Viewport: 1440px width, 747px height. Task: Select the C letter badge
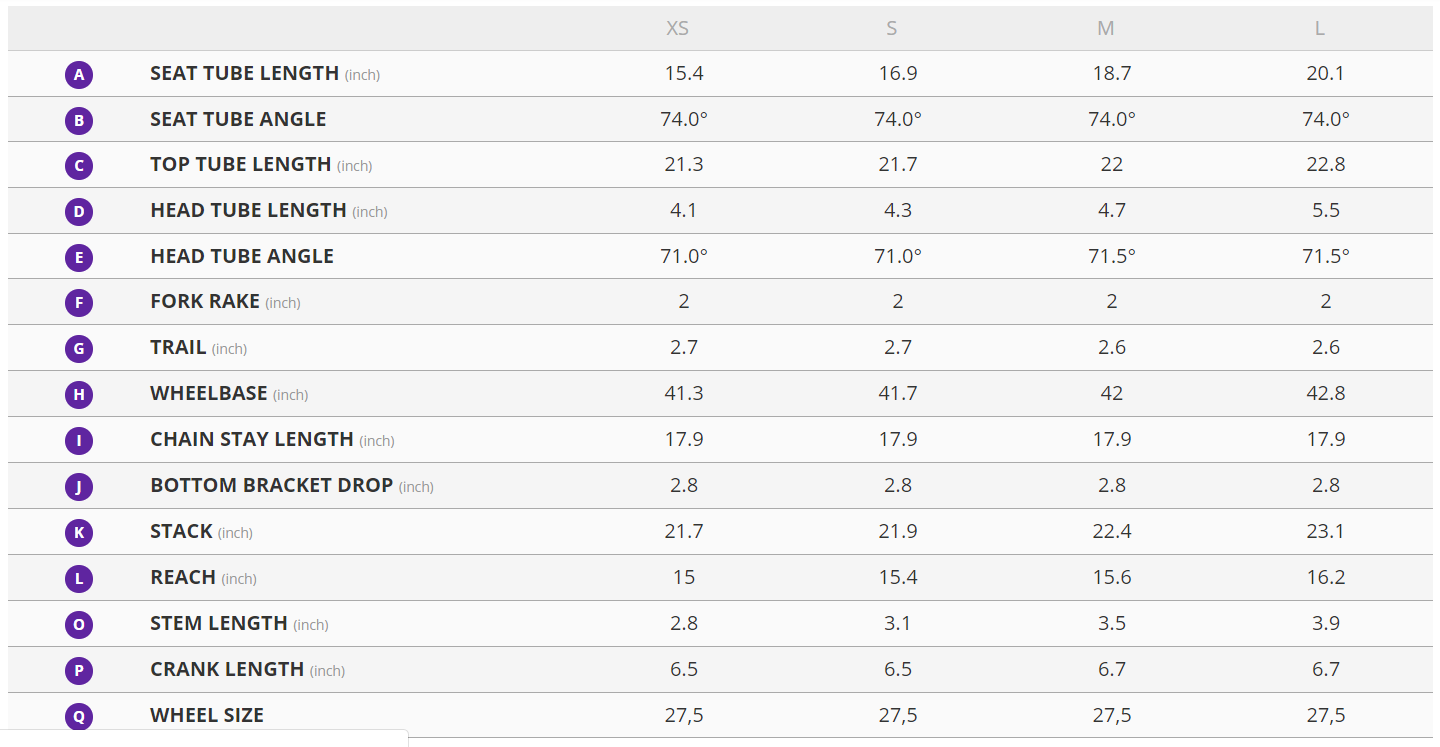(79, 166)
